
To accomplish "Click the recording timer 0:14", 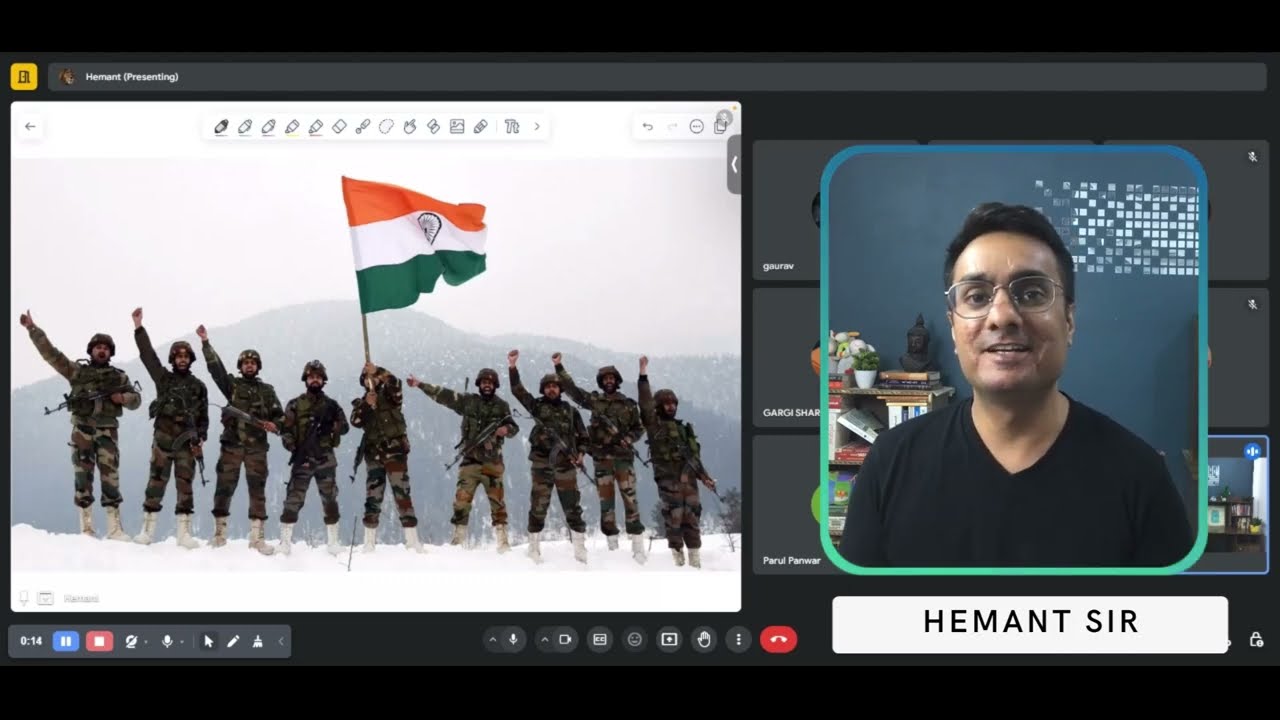I will tap(31, 641).
